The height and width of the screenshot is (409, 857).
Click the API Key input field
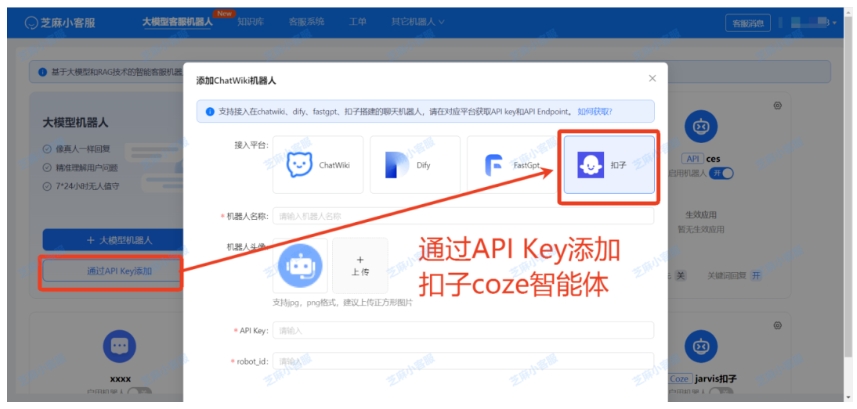click(x=463, y=330)
